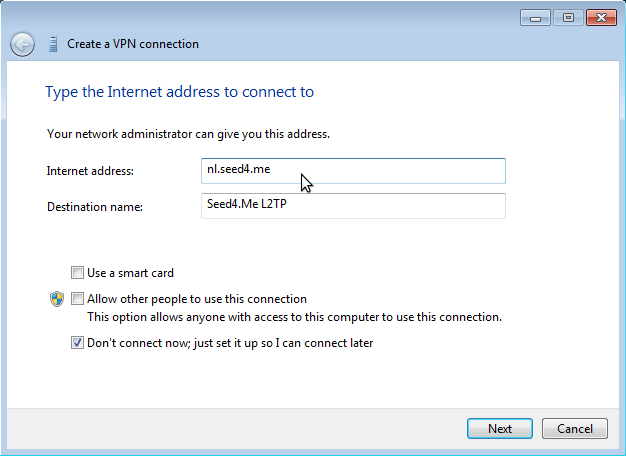Toggle Allow other people to use this connection
The image size is (626, 456).
(78, 299)
